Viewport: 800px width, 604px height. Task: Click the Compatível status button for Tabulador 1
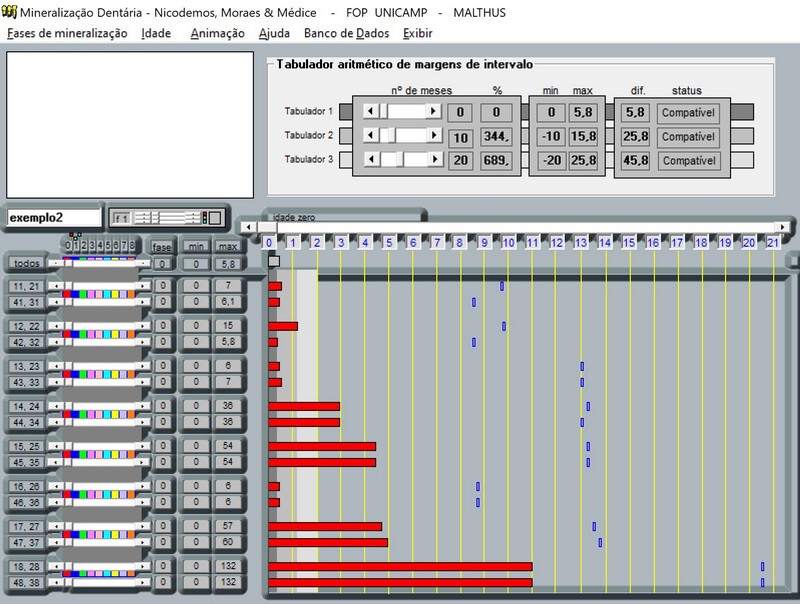(688, 112)
